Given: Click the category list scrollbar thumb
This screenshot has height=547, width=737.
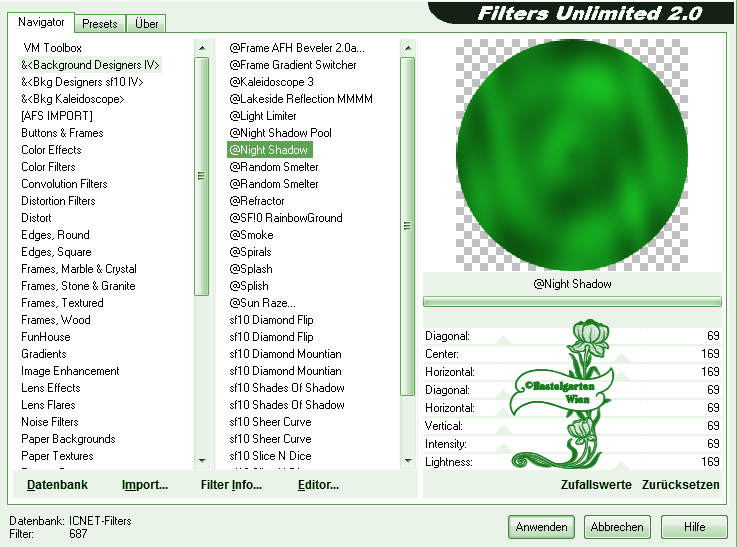Looking at the screenshot, I should [202, 176].
